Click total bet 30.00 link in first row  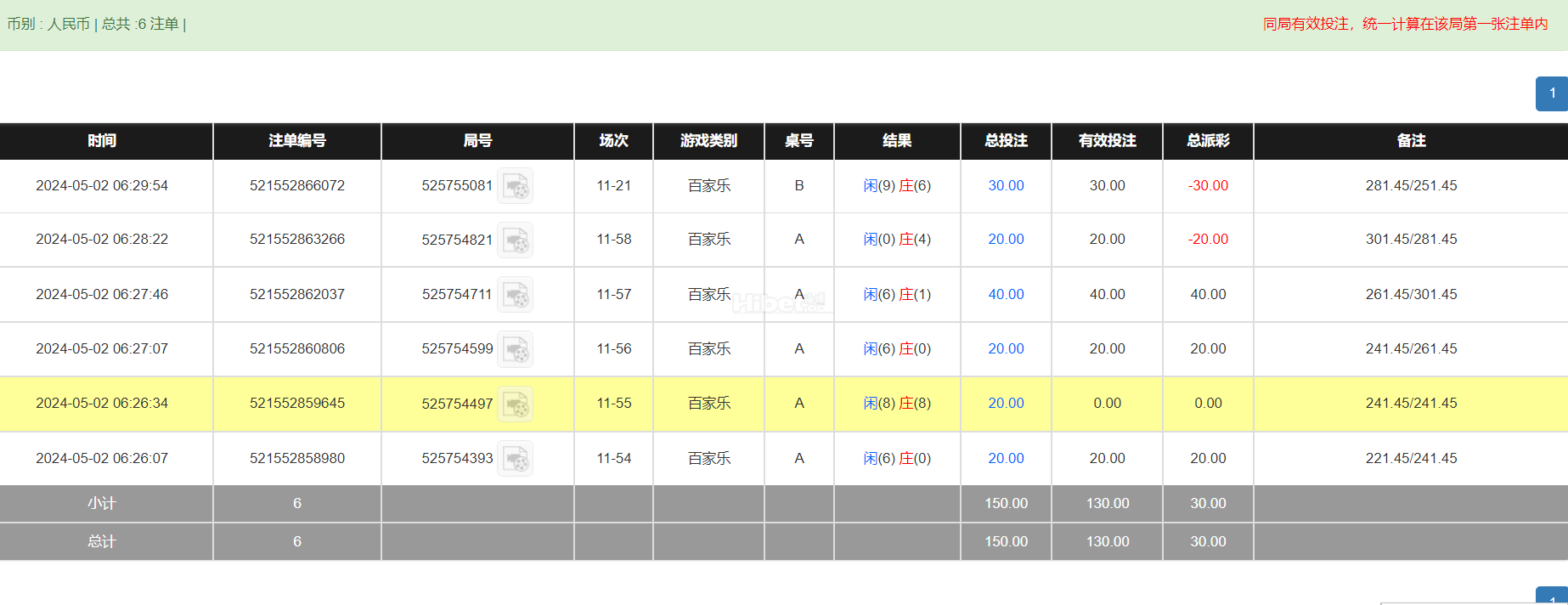coord(1006,185)
